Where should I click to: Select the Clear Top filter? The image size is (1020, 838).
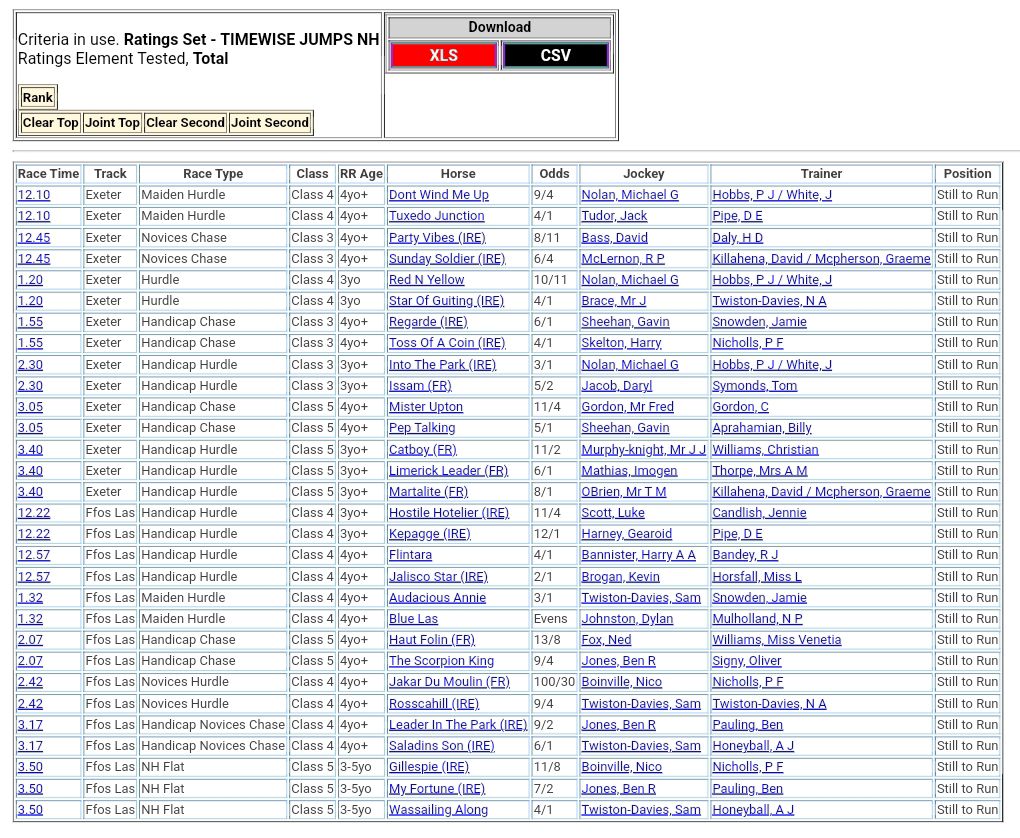(x=50, y=123)
